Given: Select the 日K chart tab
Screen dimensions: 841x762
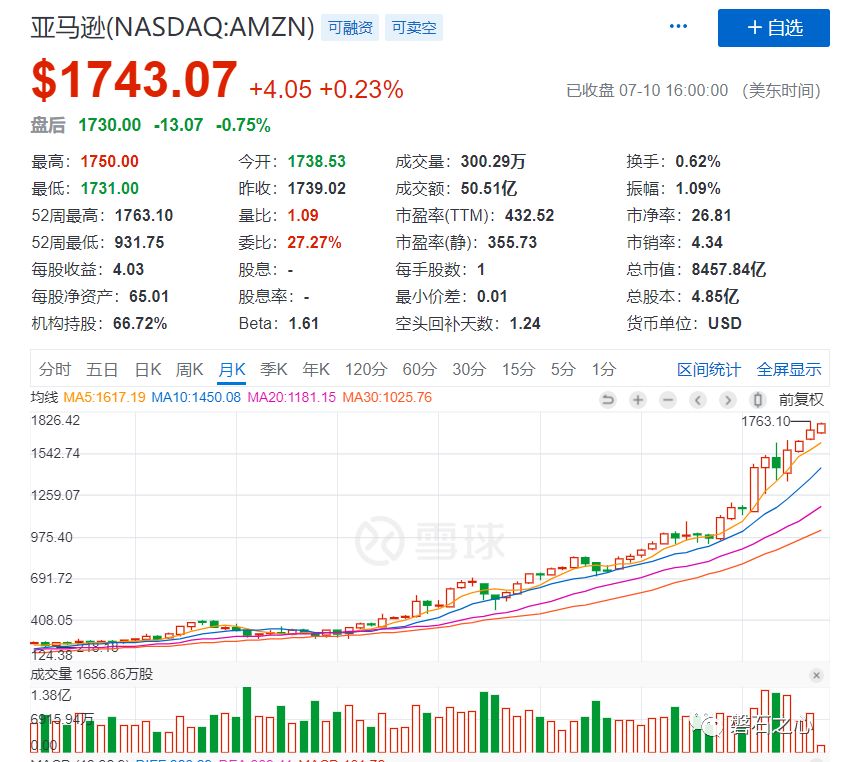Looking at the screenshot, I should 148,369.
